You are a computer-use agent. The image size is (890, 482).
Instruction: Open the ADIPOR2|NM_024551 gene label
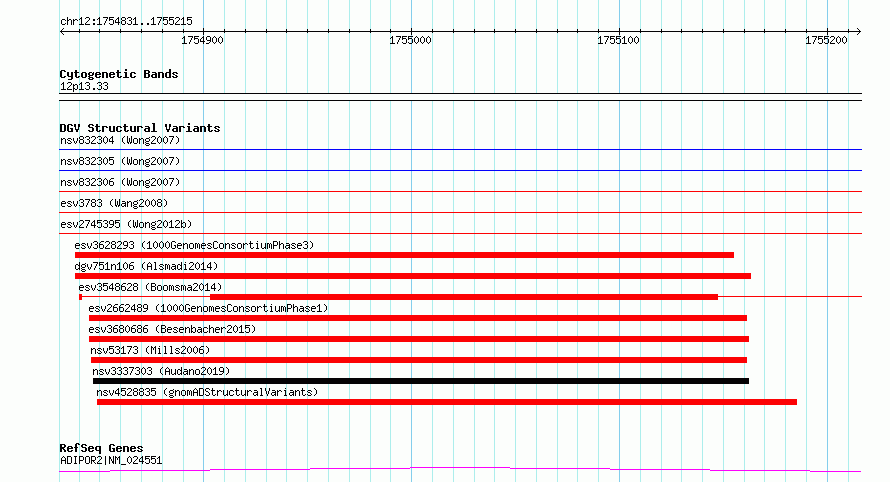click(111, 460)
